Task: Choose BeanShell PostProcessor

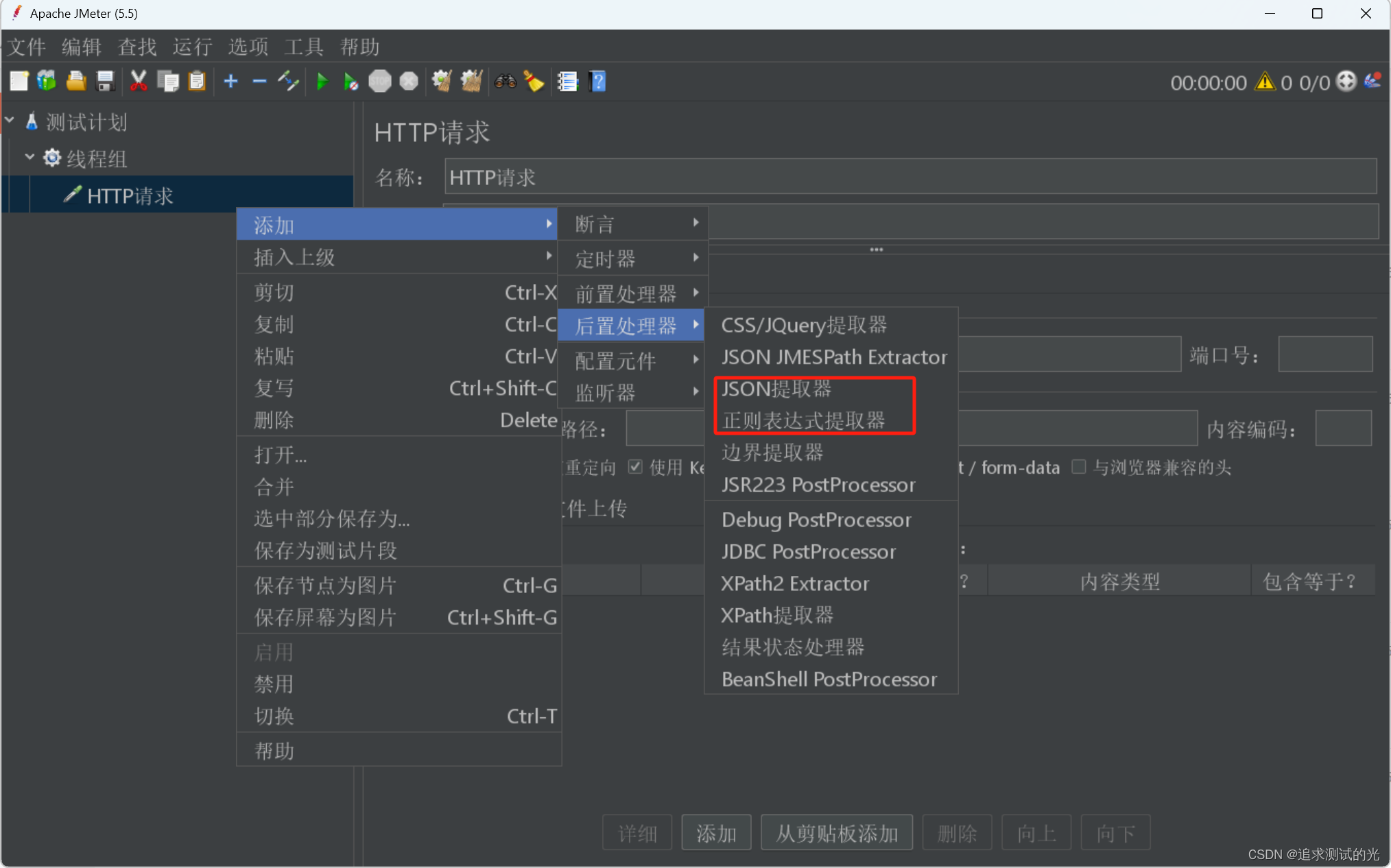Action: tap(831, 679)
